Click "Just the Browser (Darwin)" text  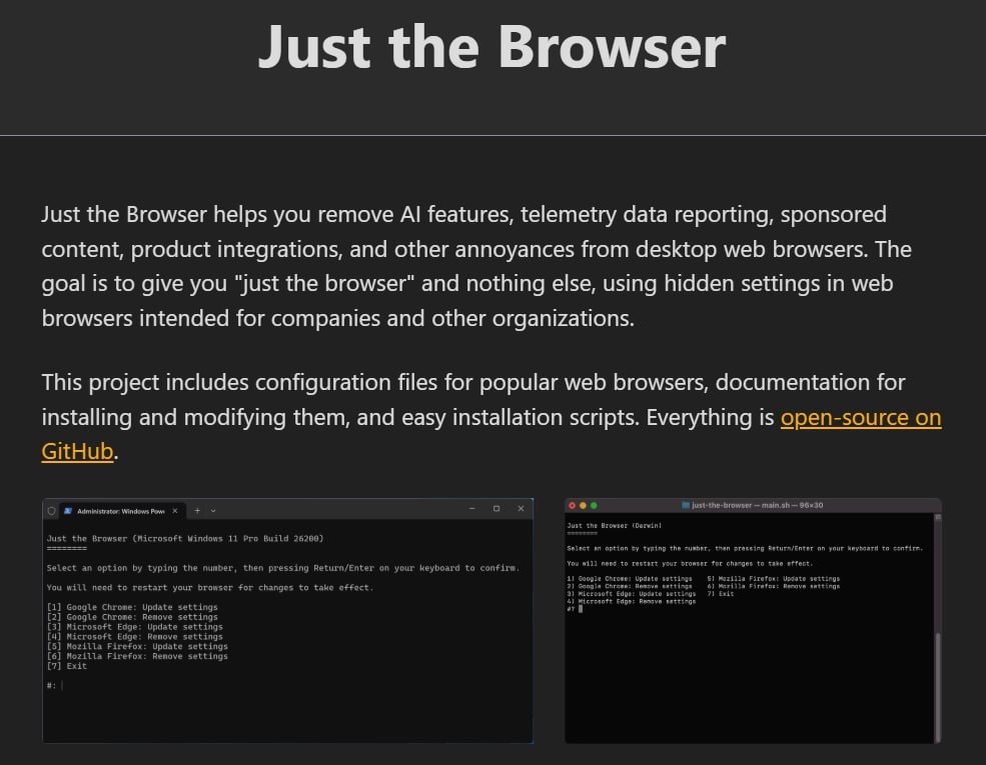(x=614, y=526)
